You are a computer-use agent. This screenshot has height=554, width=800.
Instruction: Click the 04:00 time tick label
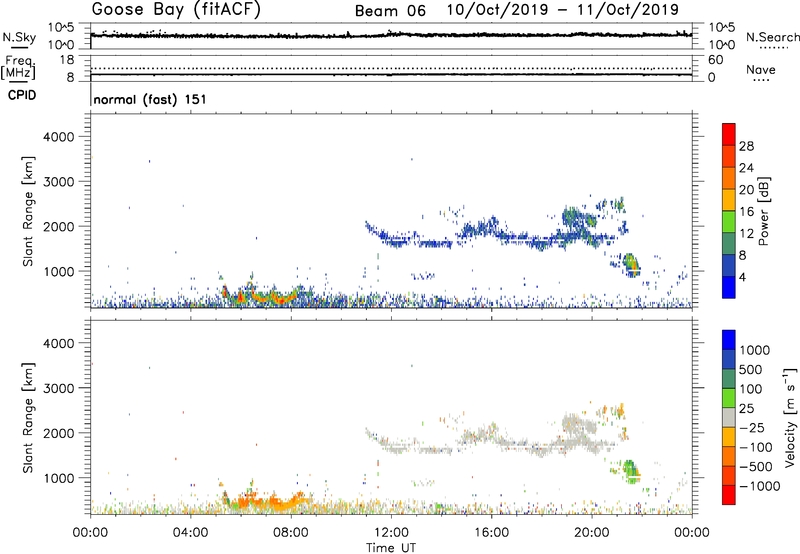[x=190, y=533]
